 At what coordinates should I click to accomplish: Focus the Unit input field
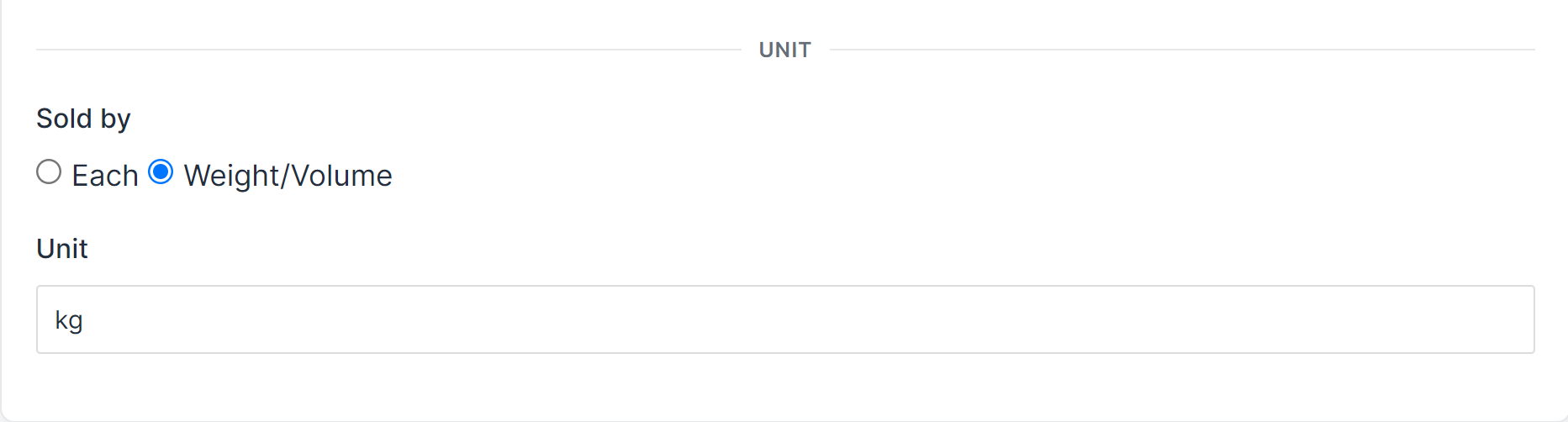[785, 319]
